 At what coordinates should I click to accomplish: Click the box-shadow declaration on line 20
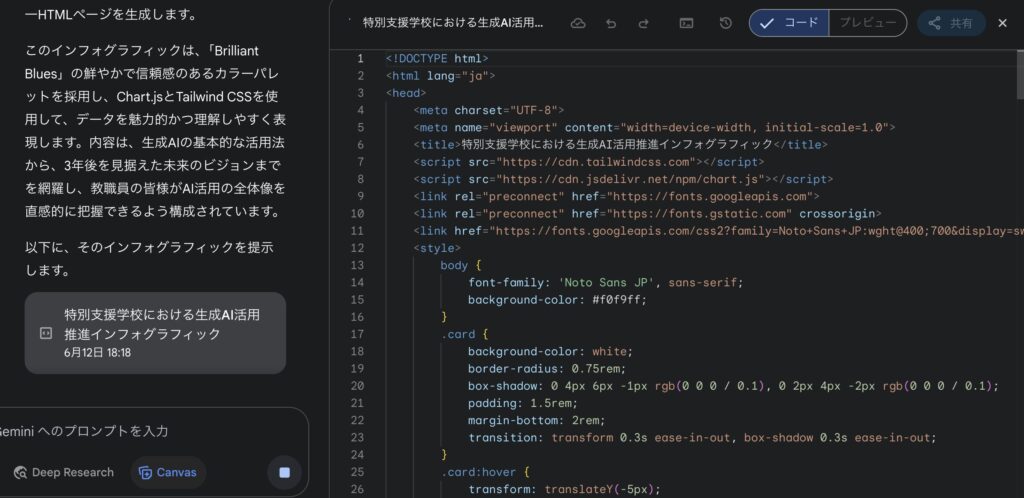[733, 386]
